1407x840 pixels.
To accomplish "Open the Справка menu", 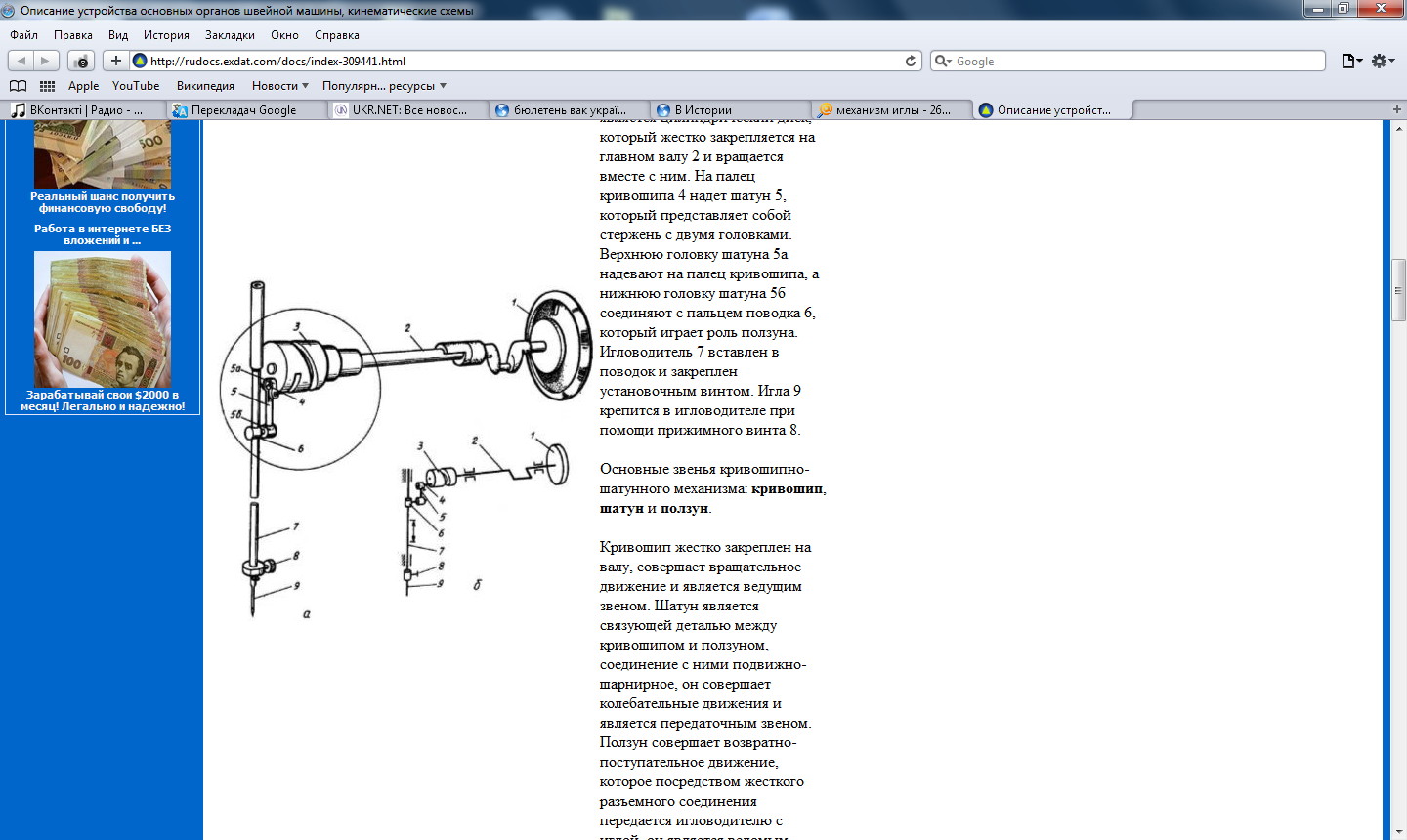I will point(337,35).
